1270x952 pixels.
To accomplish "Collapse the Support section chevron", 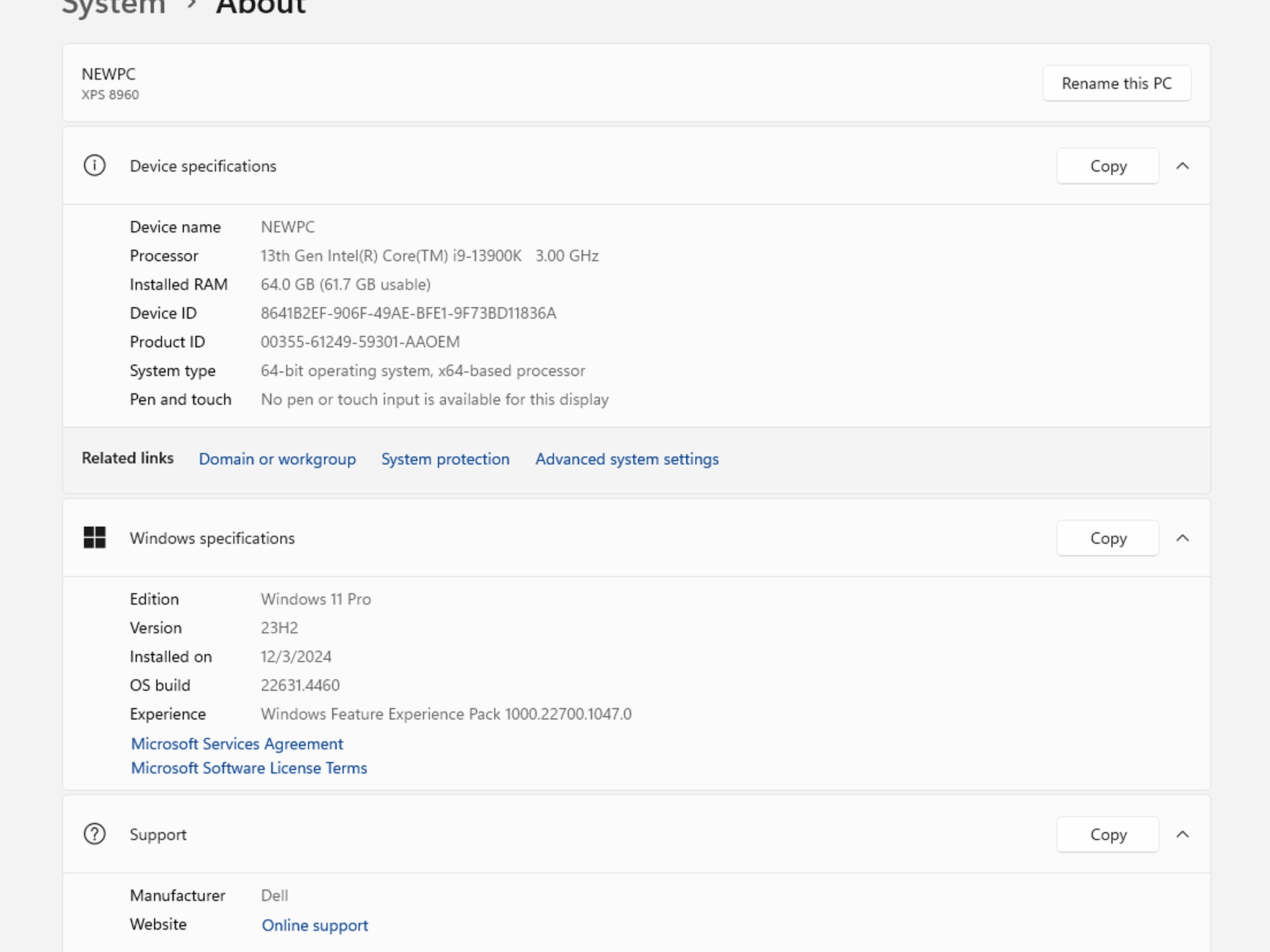I will pos(1183,834).
